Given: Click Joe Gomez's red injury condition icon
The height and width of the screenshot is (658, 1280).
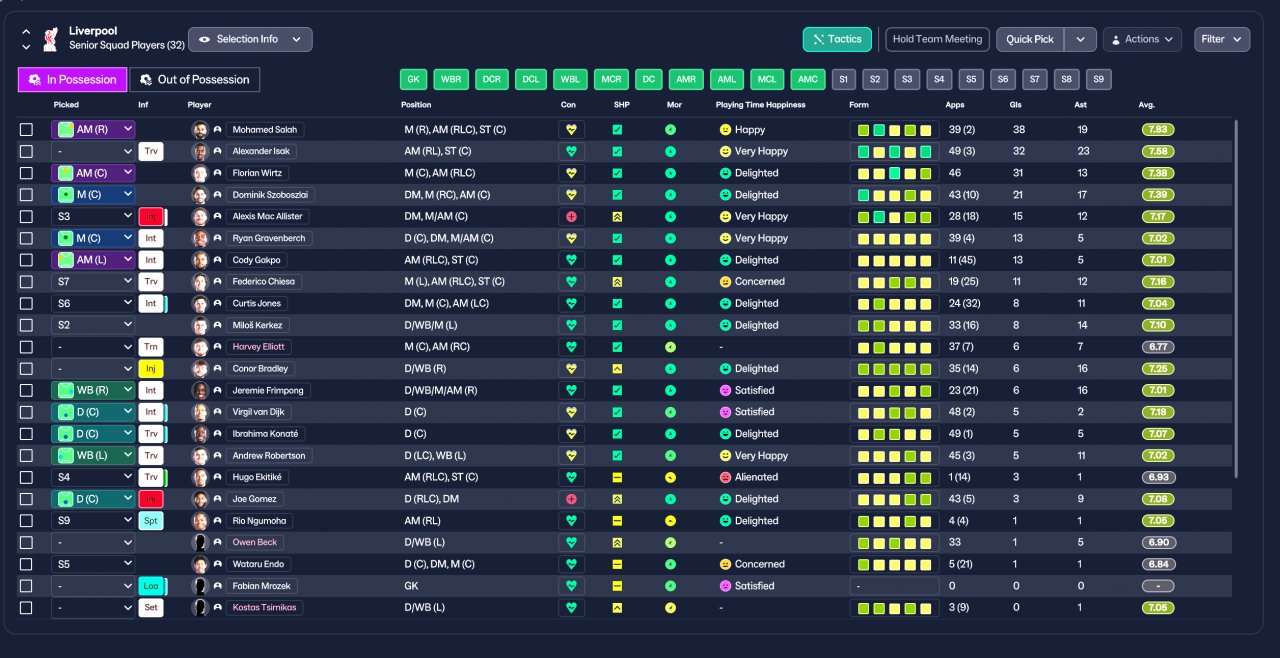Looking at the screenshot, I should tap(571, 499).
